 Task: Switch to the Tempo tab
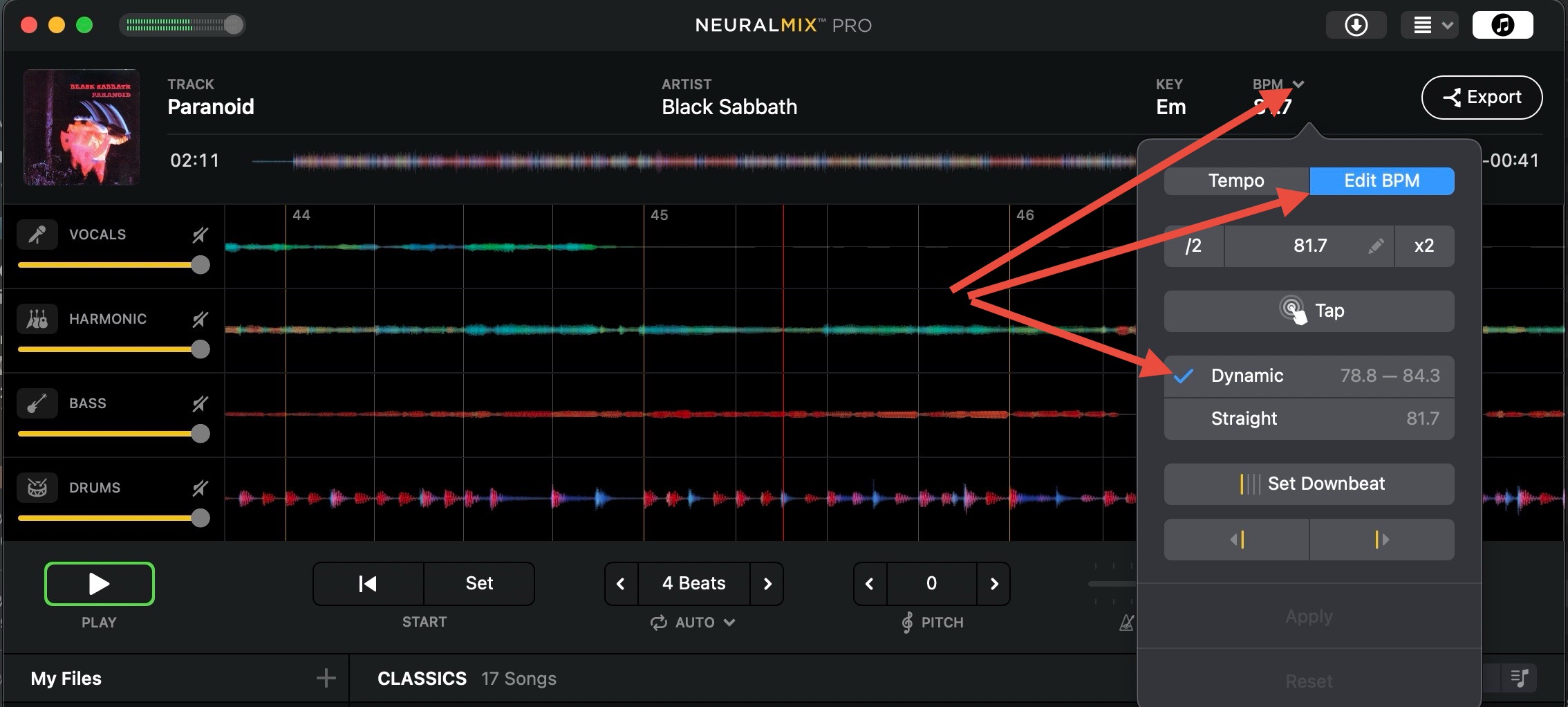[1236, 181]
